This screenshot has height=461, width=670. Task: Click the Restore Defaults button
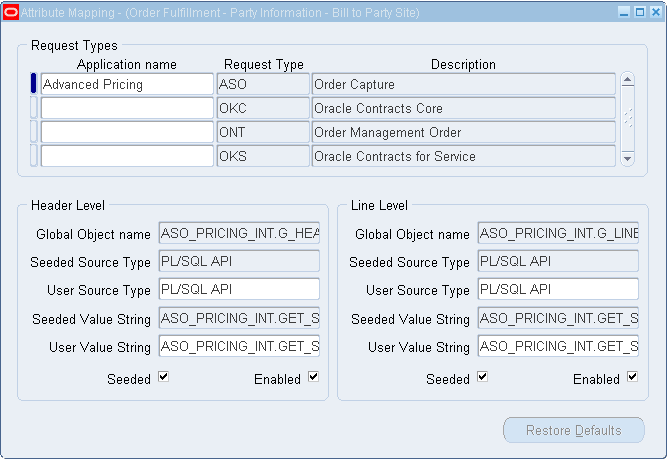coord(573,430)
